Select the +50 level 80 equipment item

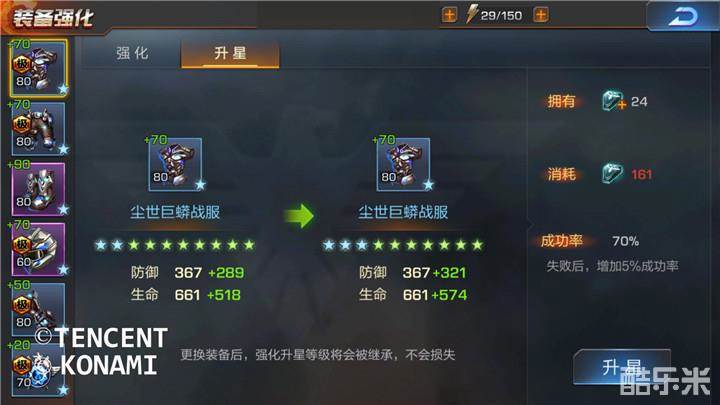[x=39, y=309]
